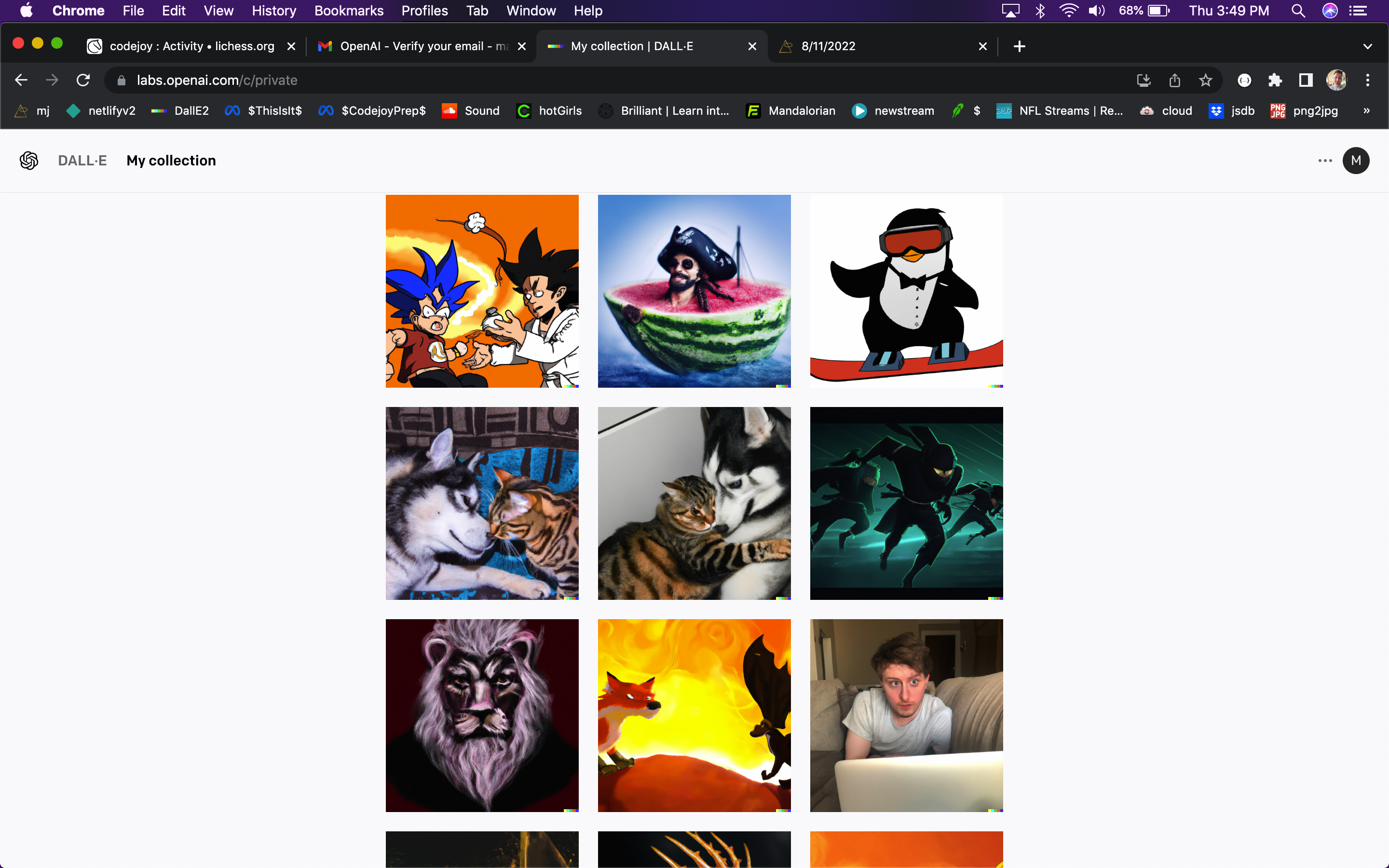Open the Mandalorian bookmark
This screenshot has height=868, width=1389.
[791, 111]
